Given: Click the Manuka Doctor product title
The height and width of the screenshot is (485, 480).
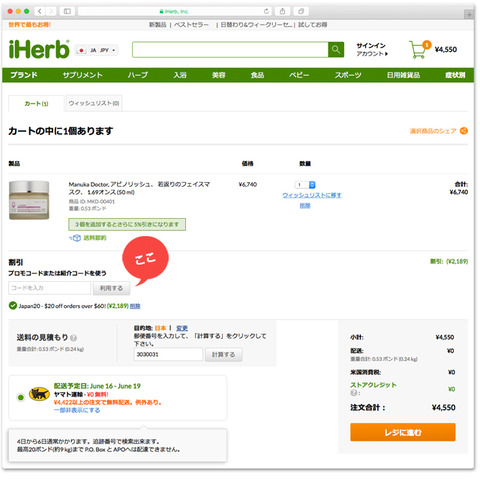Looking at the screenshot, I should pyautogui.click(x=139, y=188).
